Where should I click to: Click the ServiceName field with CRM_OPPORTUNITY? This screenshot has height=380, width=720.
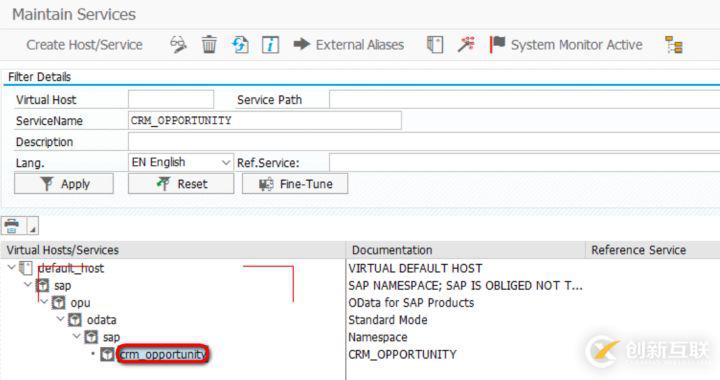(265, 121)
